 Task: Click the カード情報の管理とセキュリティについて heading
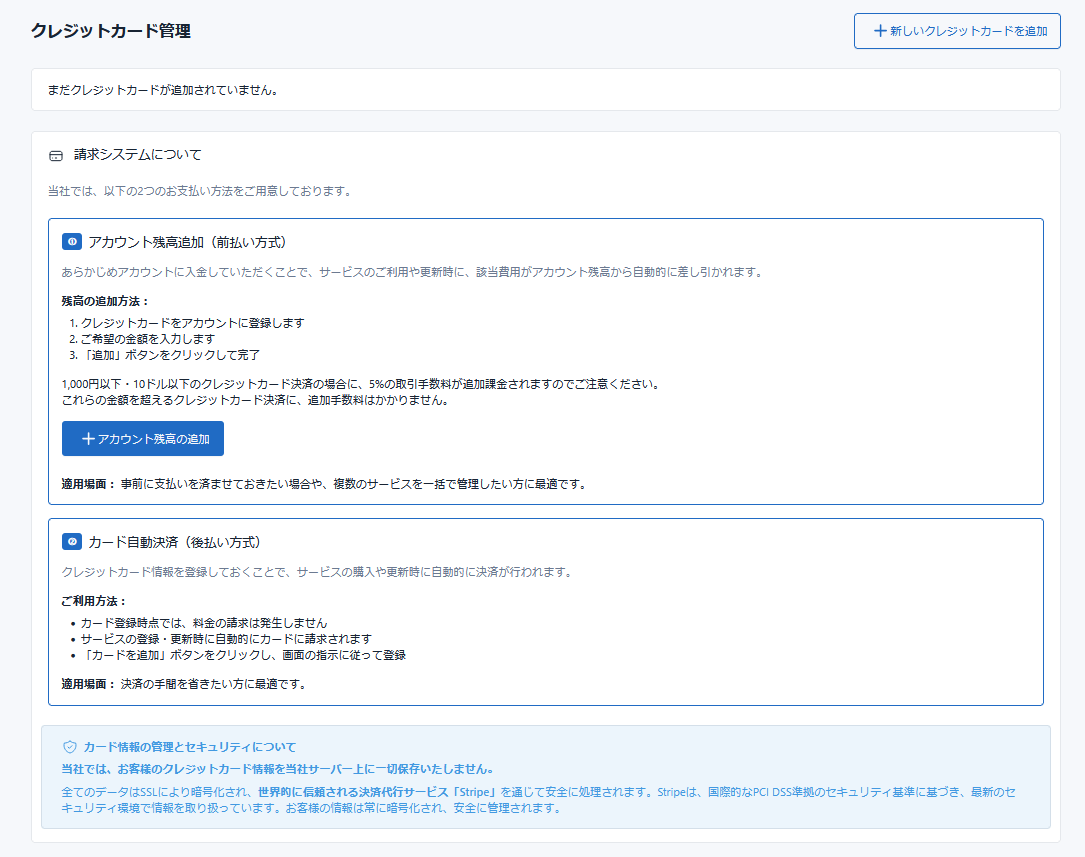(190, 747)
